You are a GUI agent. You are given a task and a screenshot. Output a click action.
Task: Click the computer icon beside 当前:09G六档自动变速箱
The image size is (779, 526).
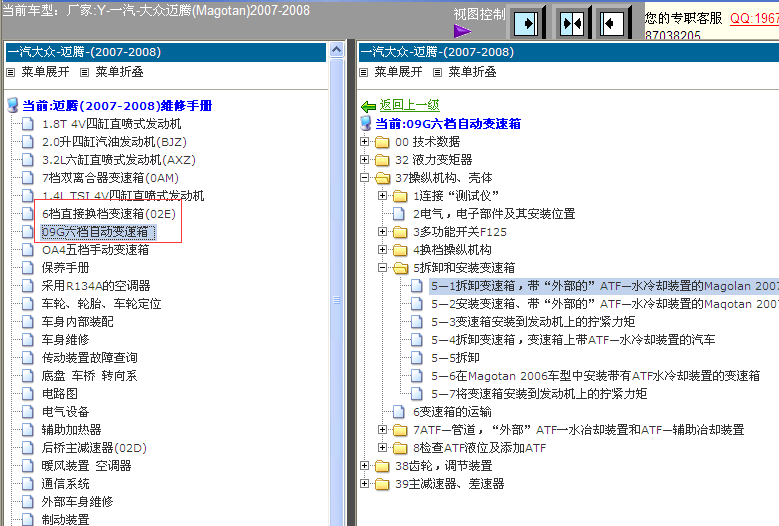coord(366,123)
